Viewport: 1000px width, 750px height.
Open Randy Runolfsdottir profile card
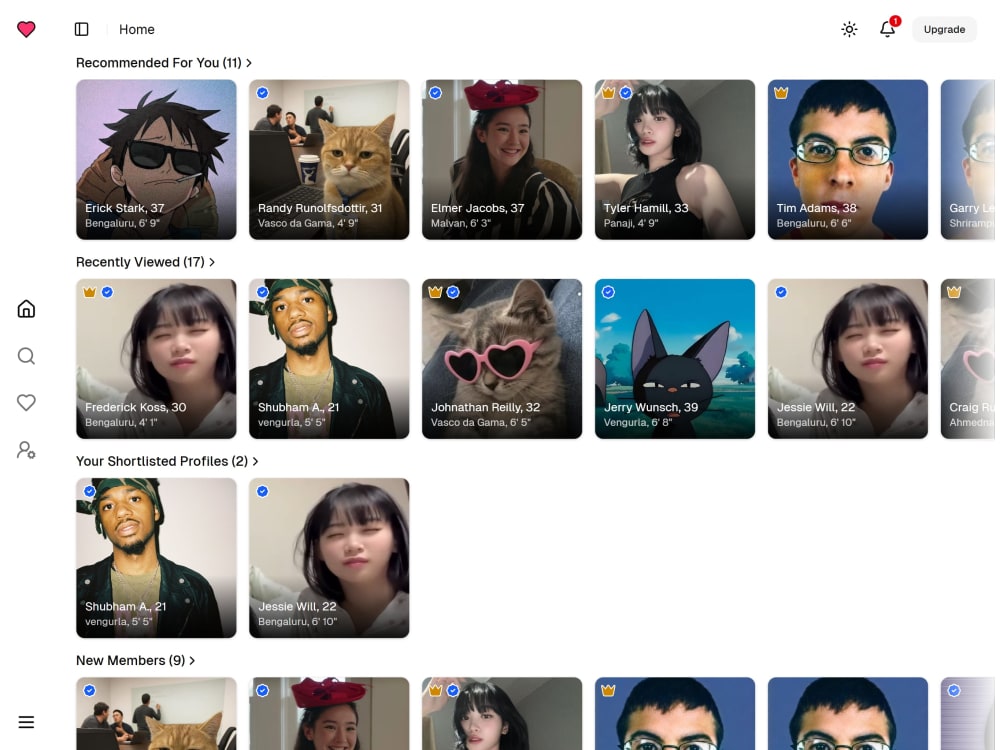(x=329, y=159)
